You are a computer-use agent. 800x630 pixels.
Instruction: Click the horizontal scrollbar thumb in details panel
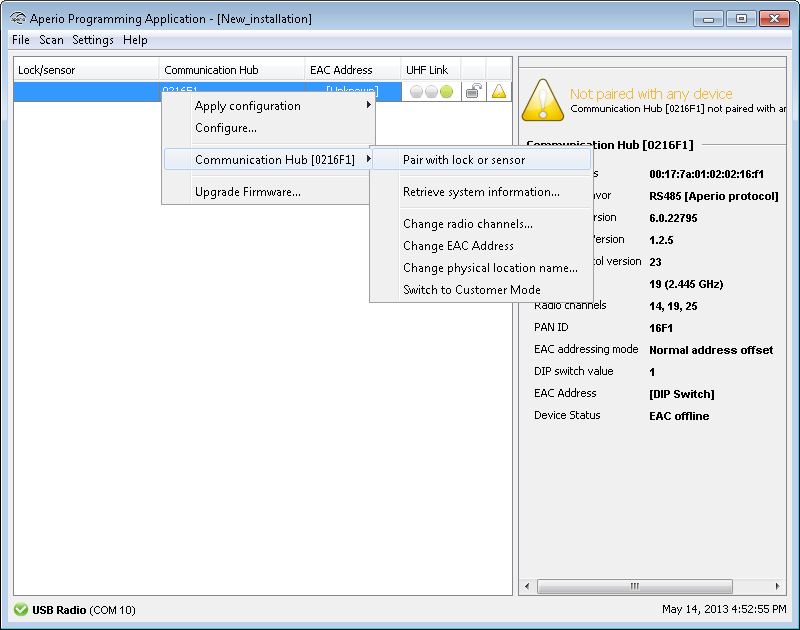click(x=635, y=586)
